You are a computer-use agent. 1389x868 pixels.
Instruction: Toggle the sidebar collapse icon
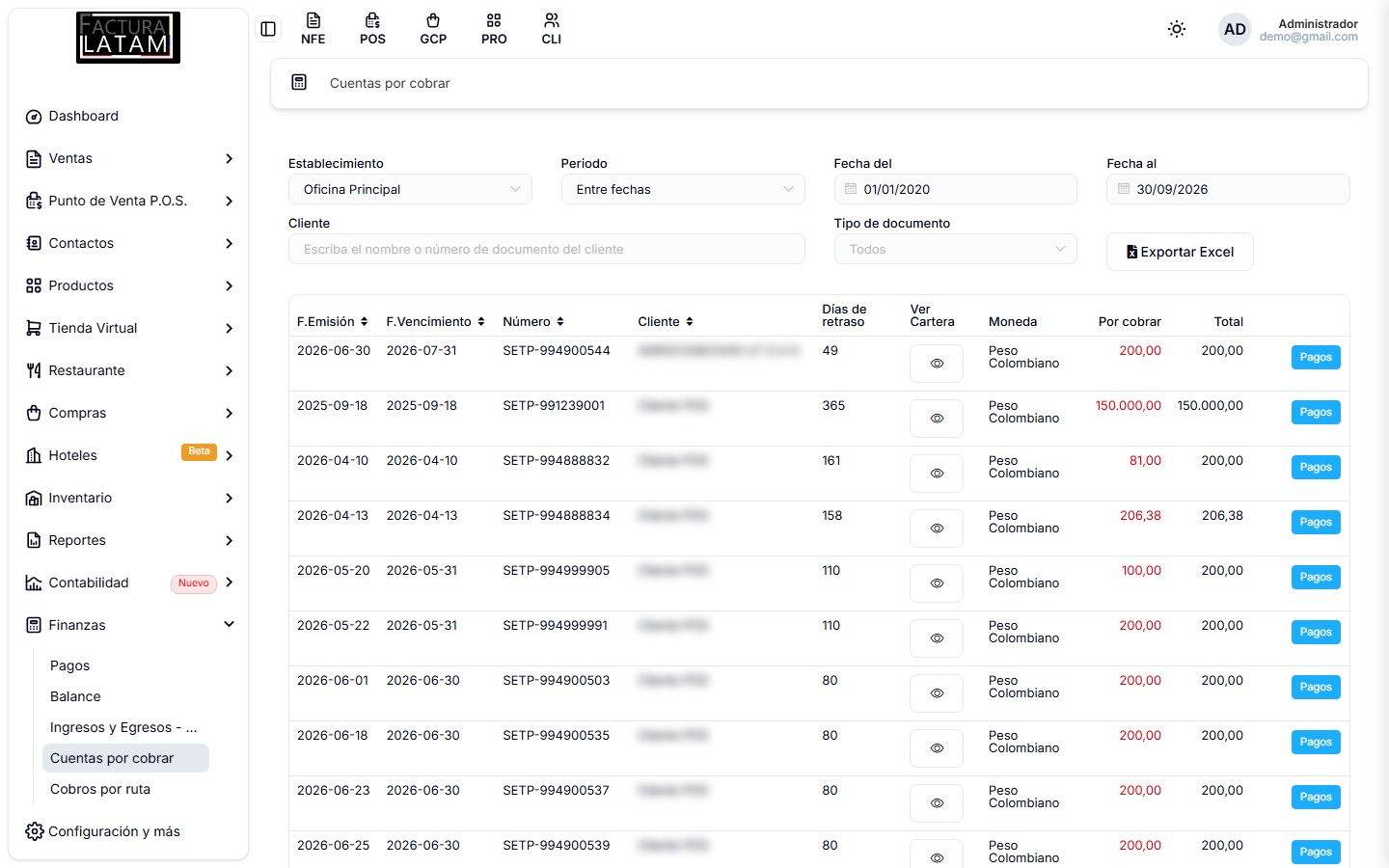[268, 29]
